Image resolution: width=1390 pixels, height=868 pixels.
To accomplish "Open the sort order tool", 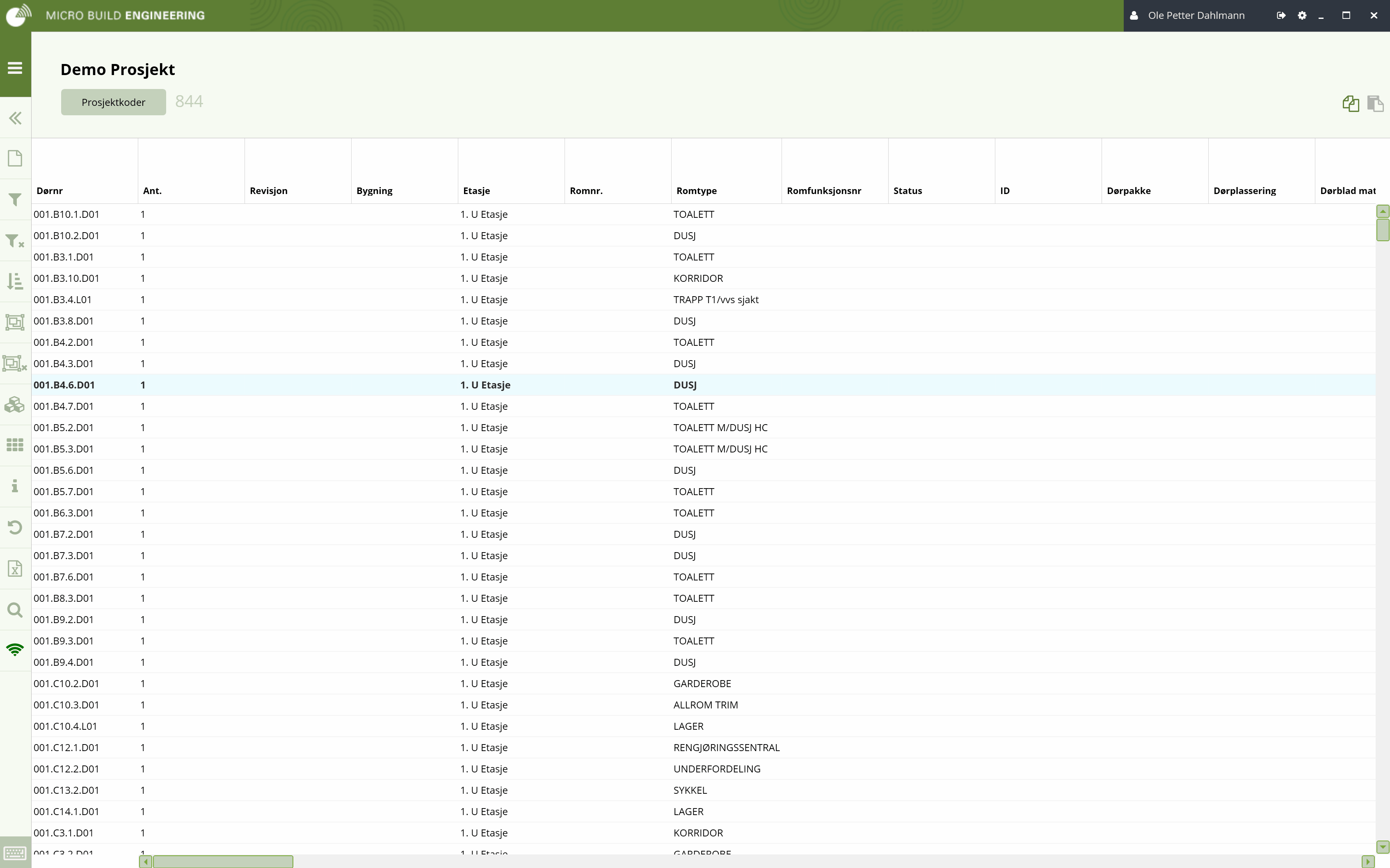I will click(x=15, y=281).
